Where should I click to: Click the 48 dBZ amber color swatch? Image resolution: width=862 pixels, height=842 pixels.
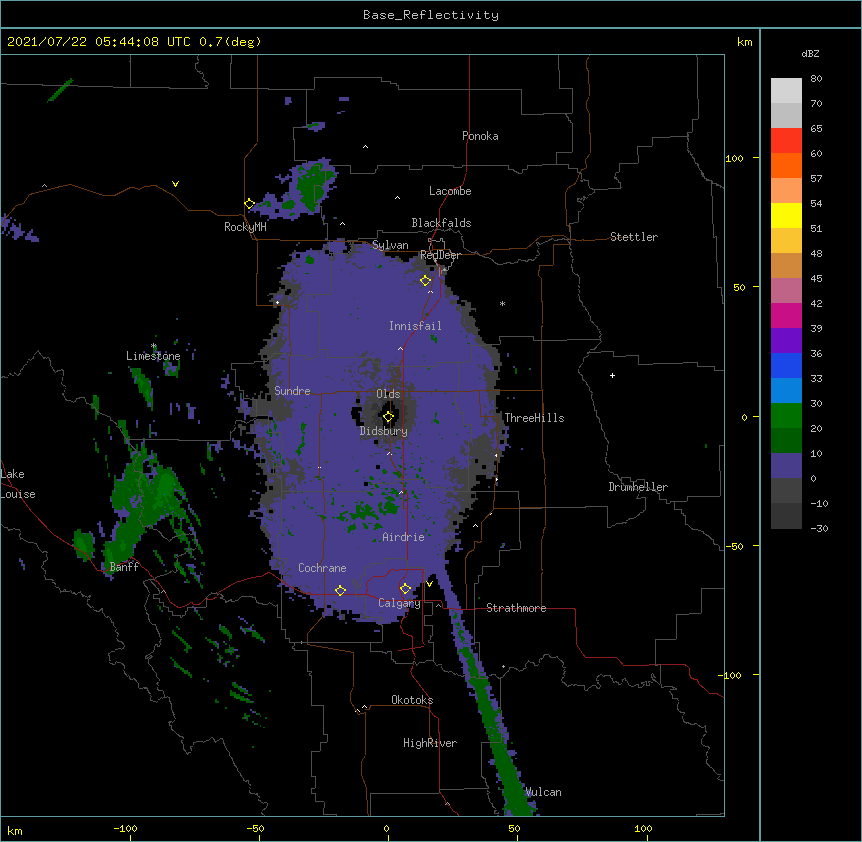[x=786, y=265]
